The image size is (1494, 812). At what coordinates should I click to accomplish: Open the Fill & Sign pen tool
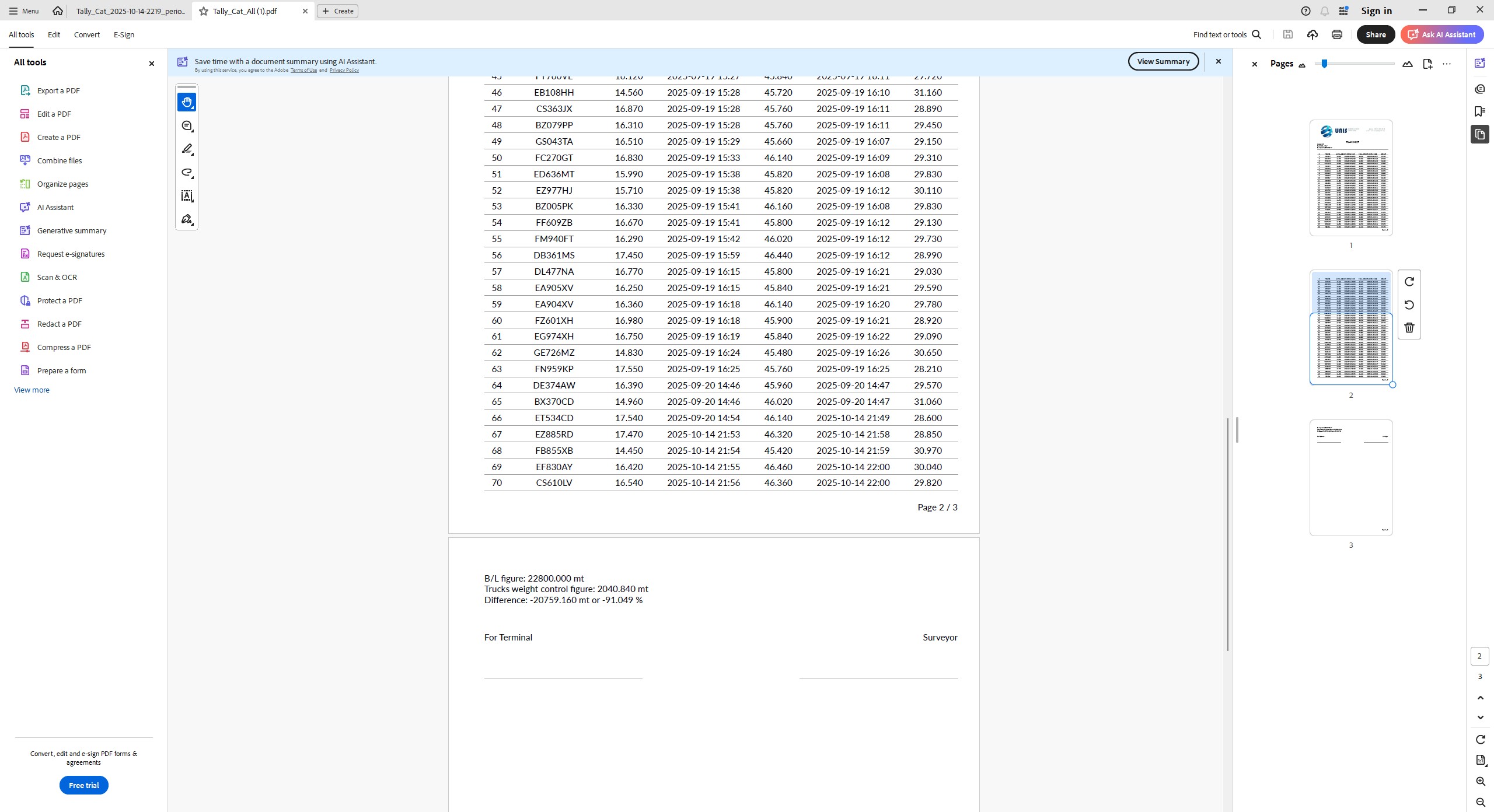click(x=187, y=219)
